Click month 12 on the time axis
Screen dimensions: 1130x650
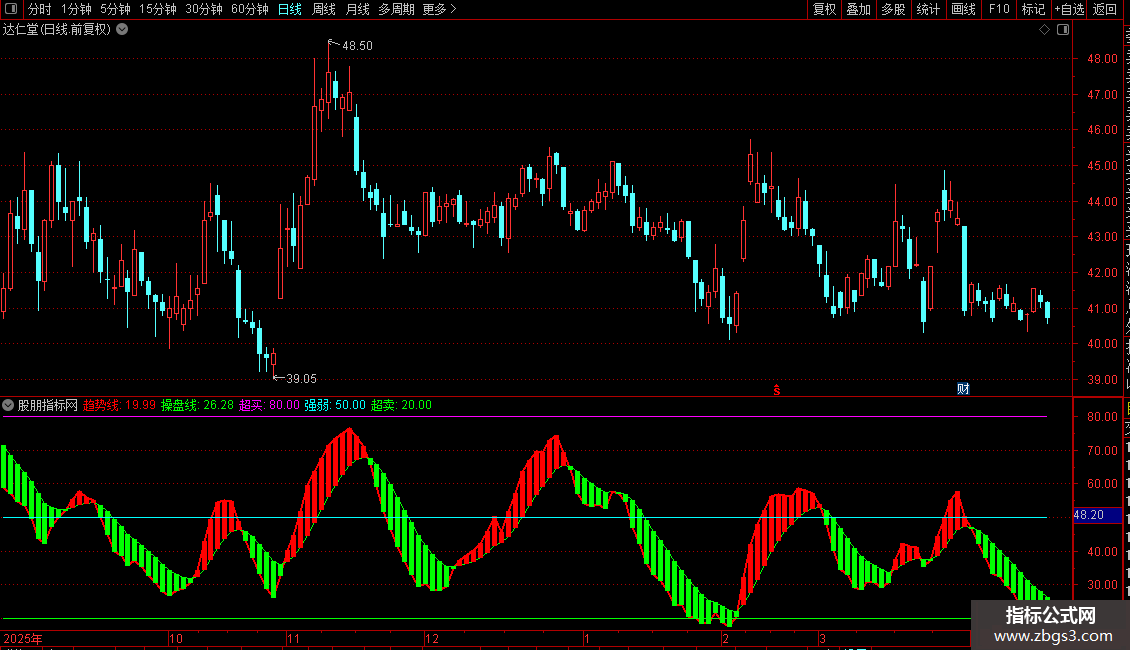432,638
